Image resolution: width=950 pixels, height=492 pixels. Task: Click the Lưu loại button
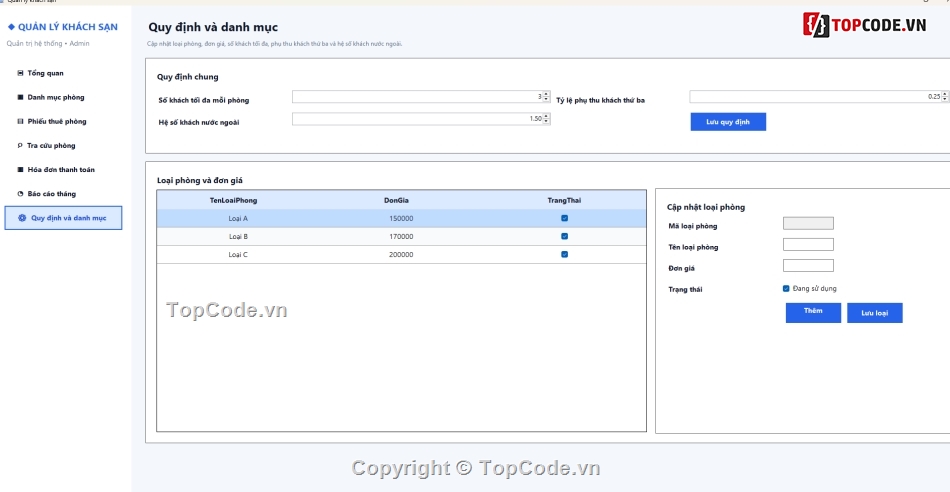tap(875, 313)
